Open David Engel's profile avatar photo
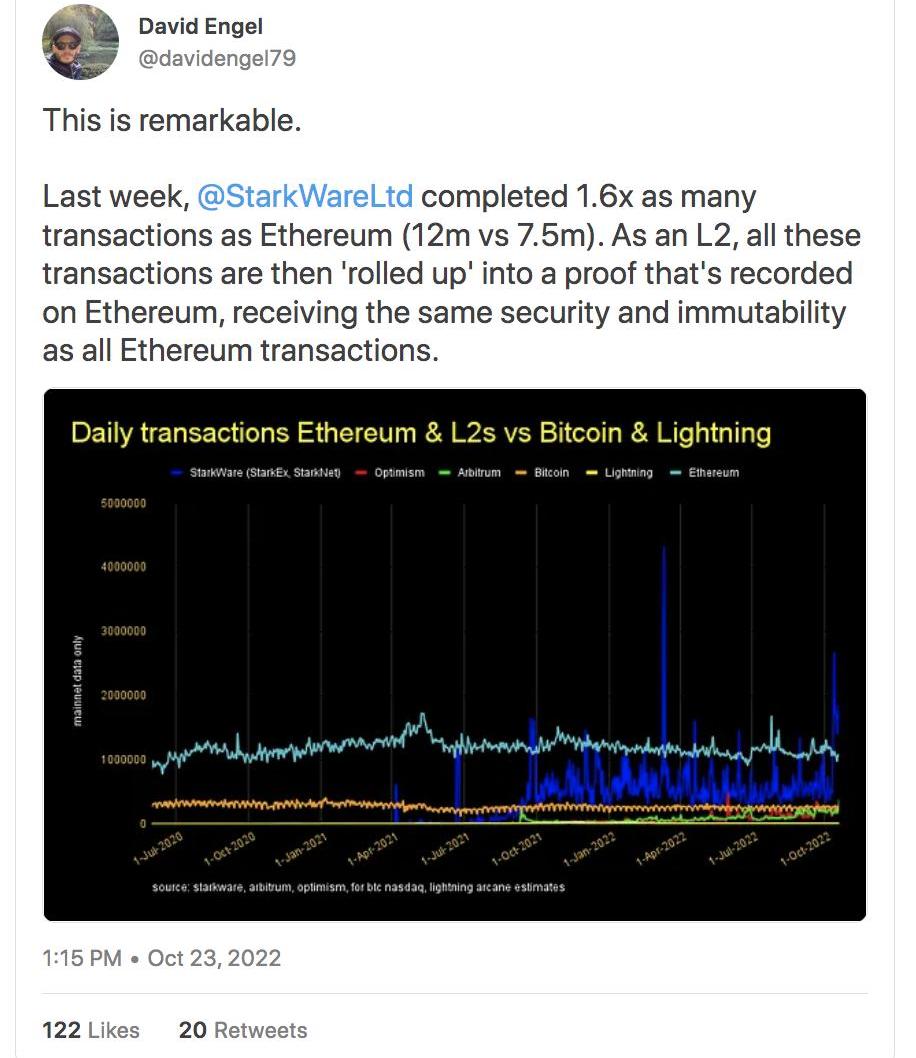 point(80,43)
